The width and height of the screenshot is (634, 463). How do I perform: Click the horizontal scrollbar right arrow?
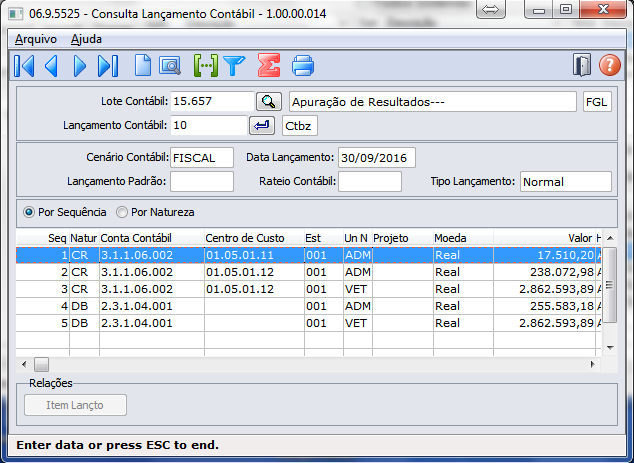(x=593, y=364)
